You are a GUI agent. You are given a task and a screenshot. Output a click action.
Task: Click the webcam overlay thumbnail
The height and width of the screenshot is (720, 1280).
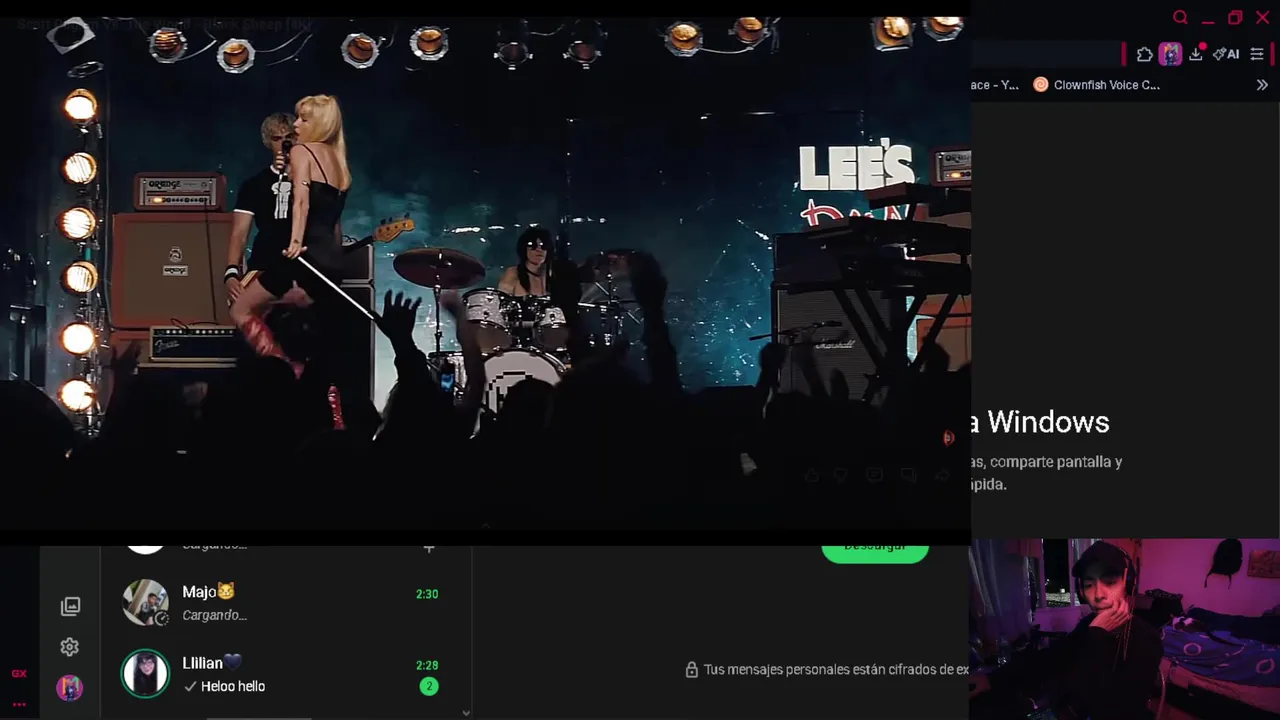pyautogui.click(x=1125, y=629)
